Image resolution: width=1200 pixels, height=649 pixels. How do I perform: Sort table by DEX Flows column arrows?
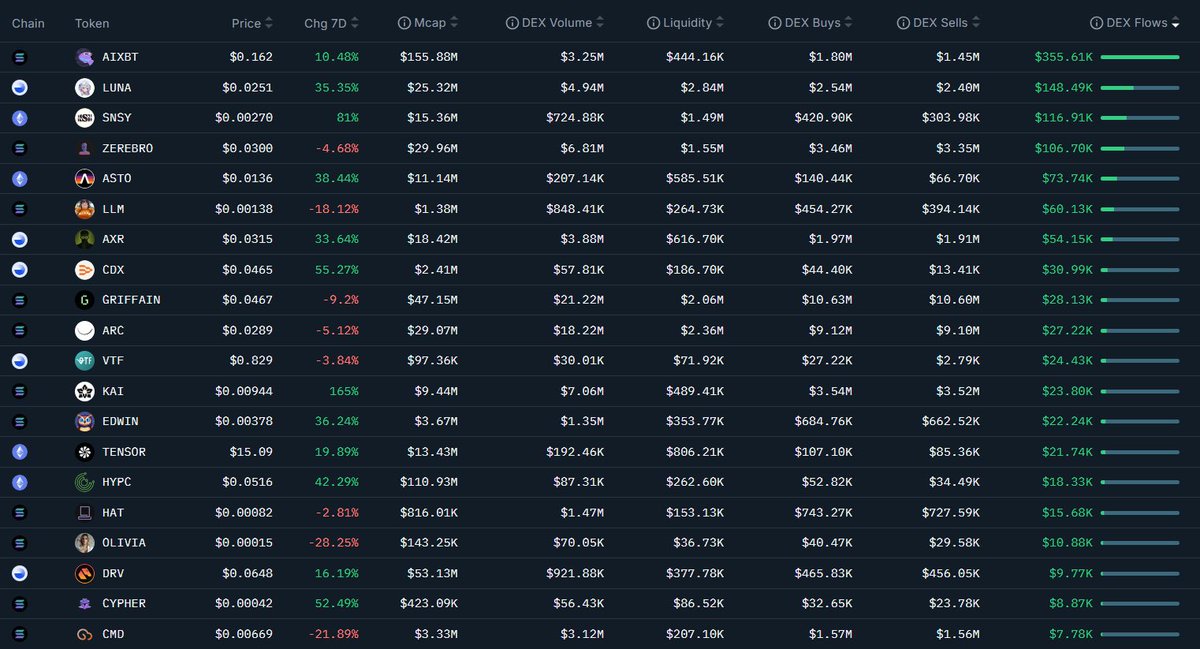coord(1175,23)
